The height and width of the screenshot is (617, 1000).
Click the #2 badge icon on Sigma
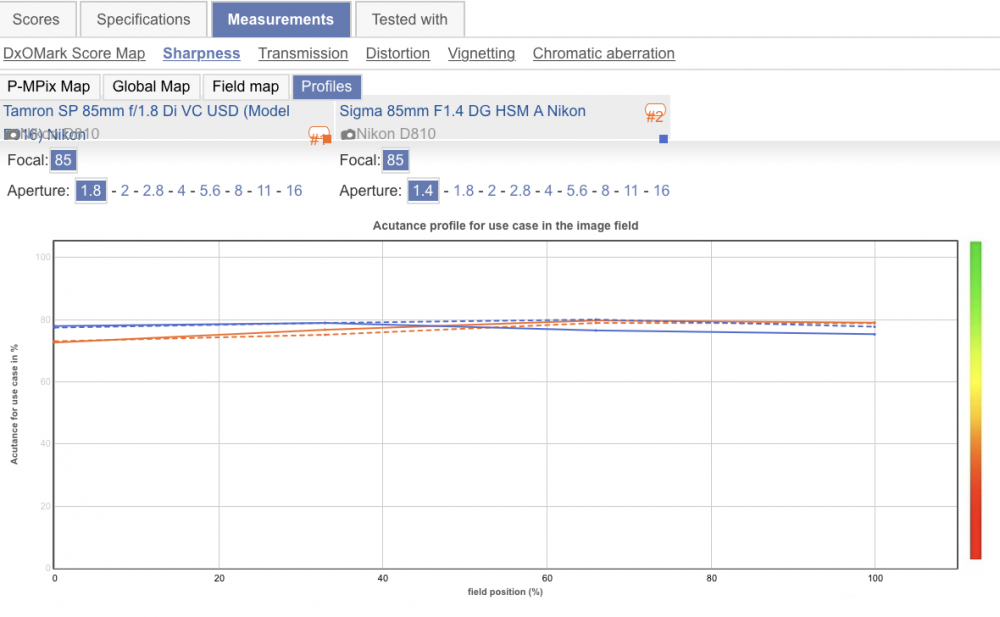point(655,114)
